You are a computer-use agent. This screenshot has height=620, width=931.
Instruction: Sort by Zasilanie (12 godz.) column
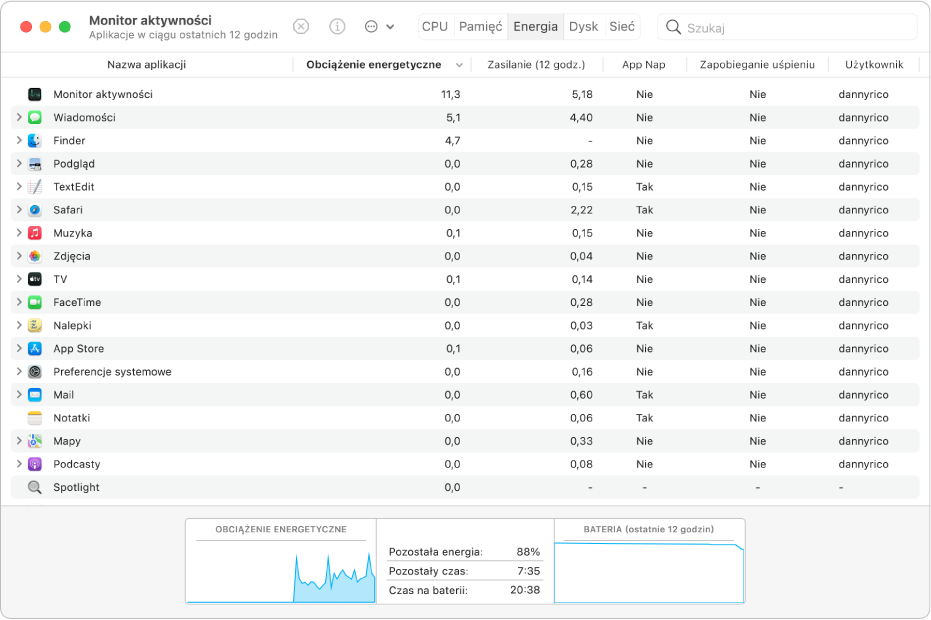click(x=536, y=65)
